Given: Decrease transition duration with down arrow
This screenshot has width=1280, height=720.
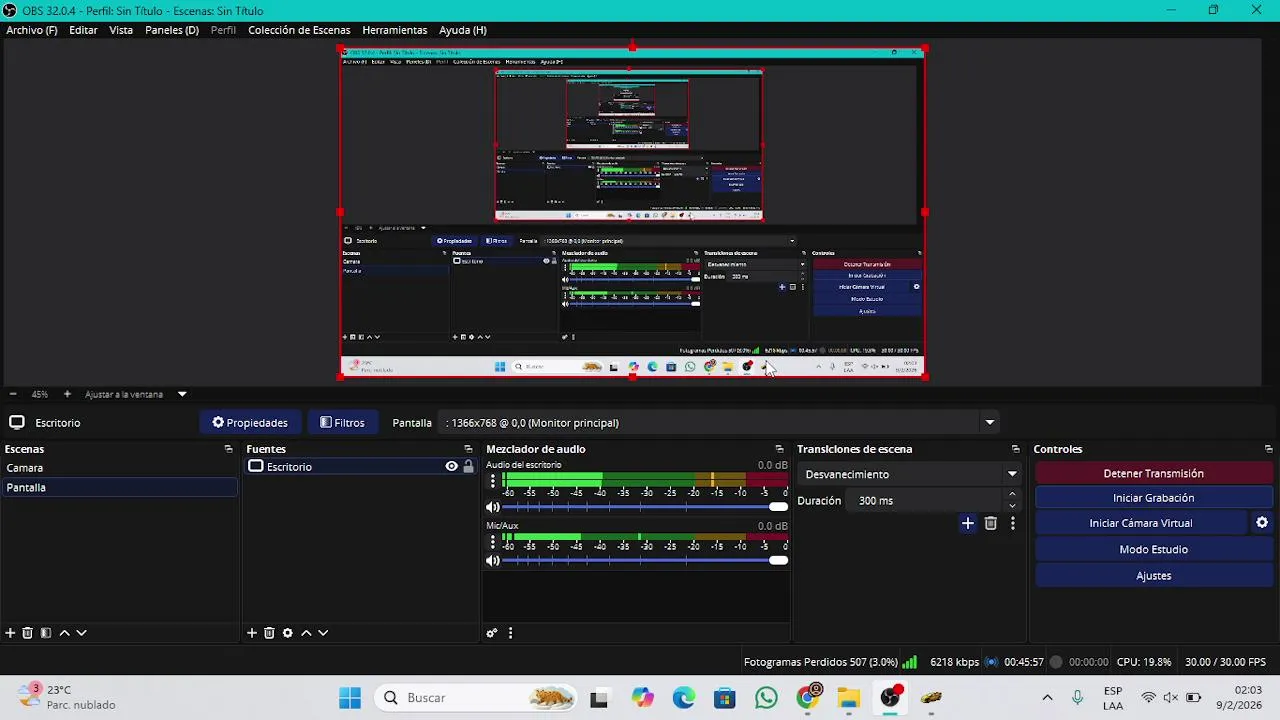Looking at the screenshot, I should click(1012, 506).
